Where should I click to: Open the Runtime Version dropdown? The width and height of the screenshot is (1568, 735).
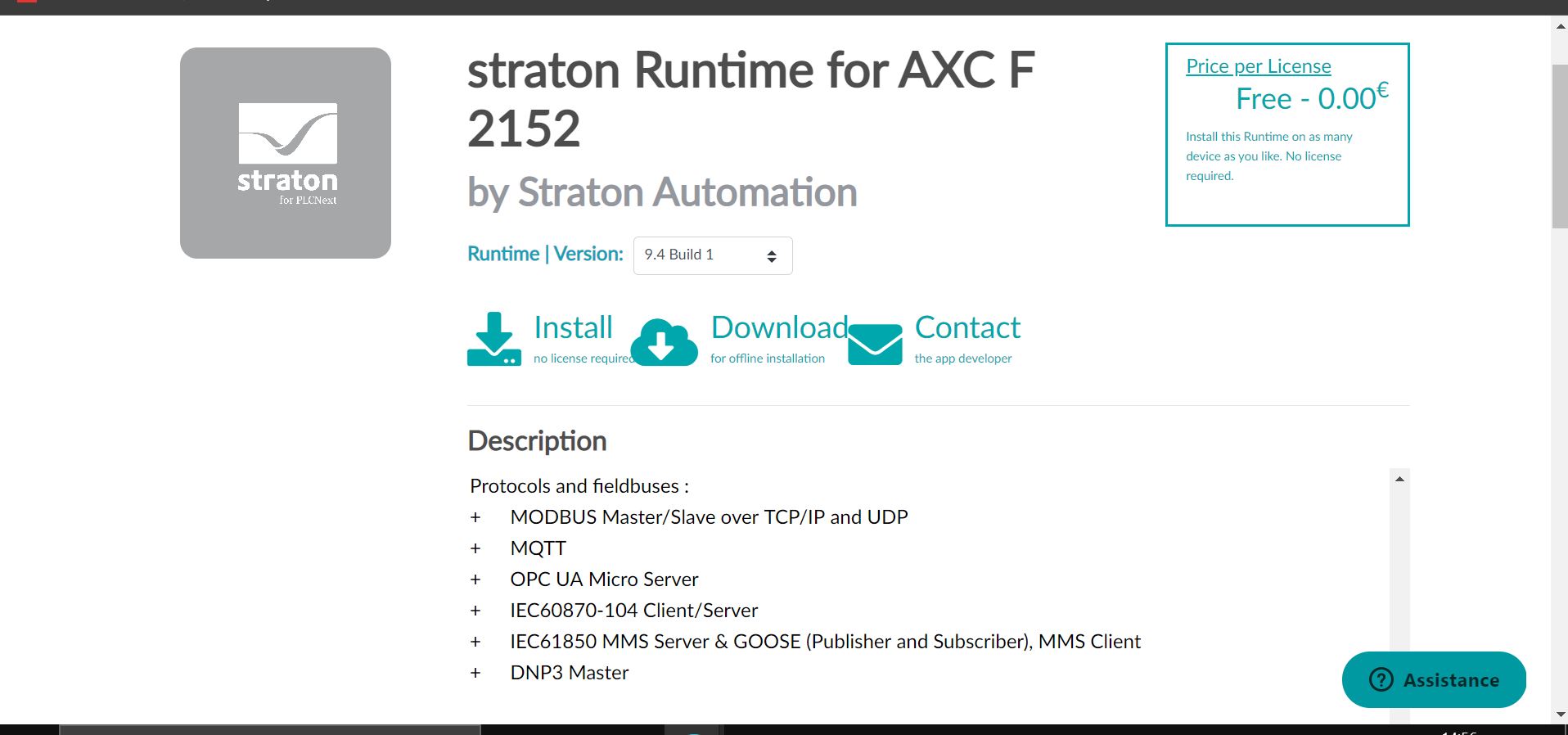pos(712,255)
